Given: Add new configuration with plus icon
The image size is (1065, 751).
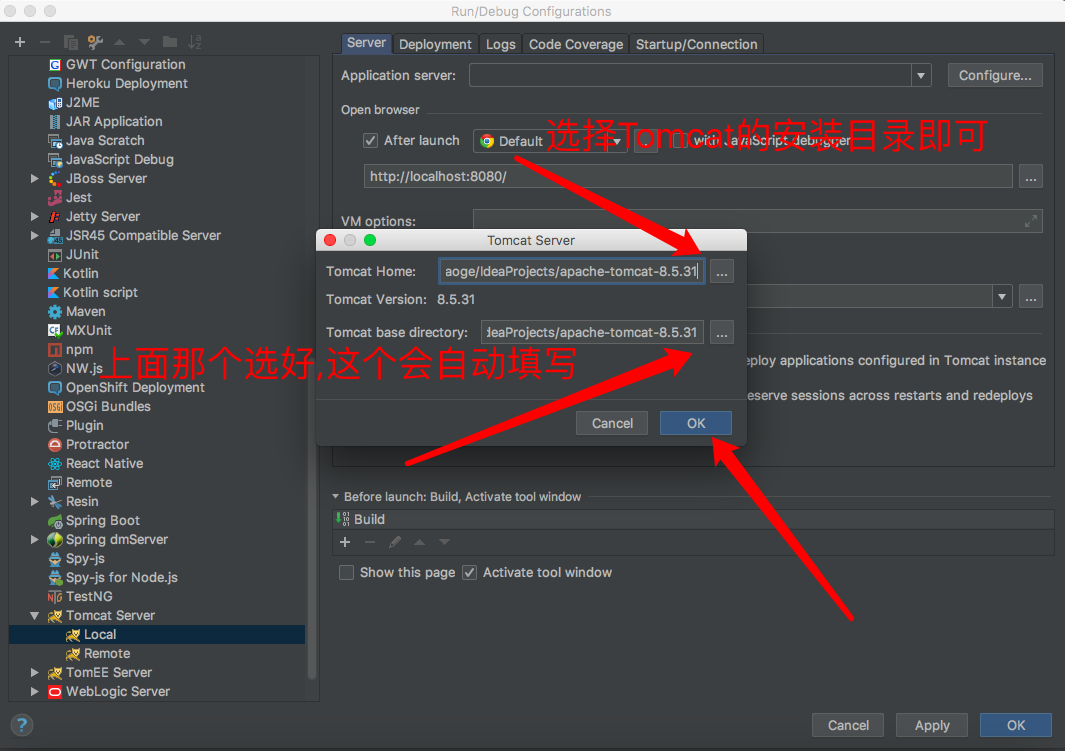Looking at the screenshot, I should [20, 42].
